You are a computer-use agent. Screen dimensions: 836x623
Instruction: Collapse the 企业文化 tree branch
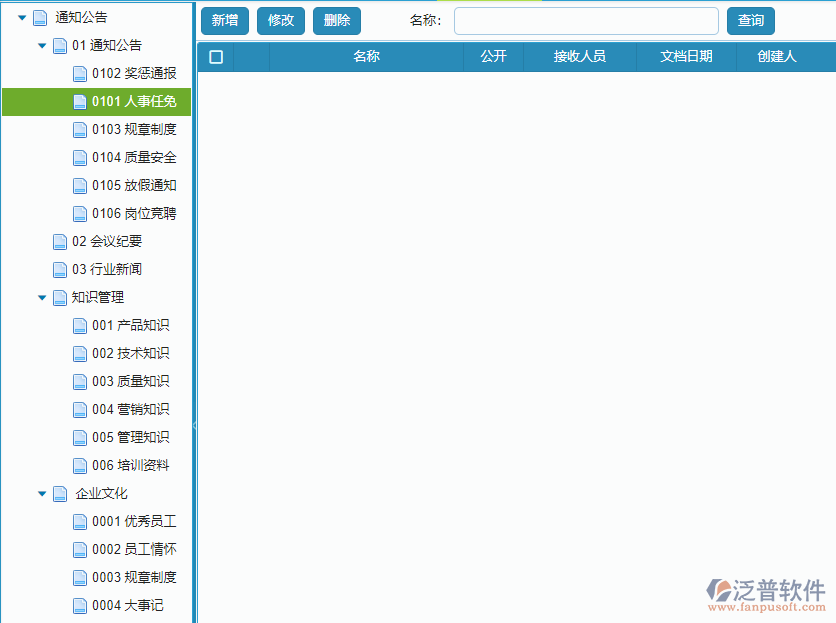click(x=40, y=493)
